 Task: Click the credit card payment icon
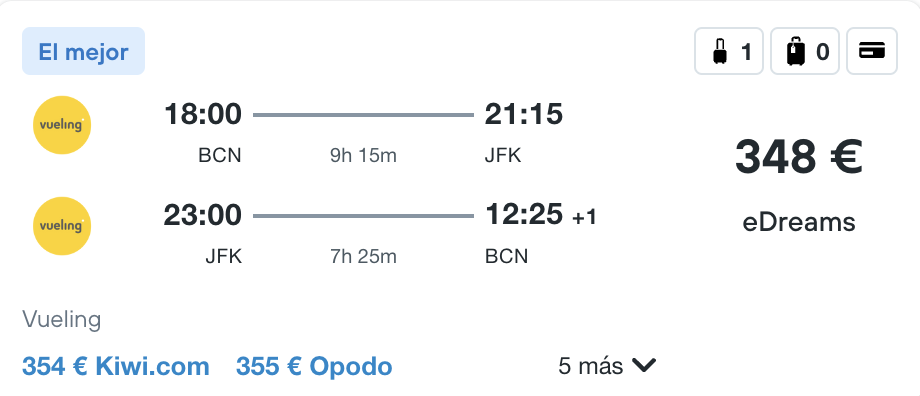[x=872, y=51]
